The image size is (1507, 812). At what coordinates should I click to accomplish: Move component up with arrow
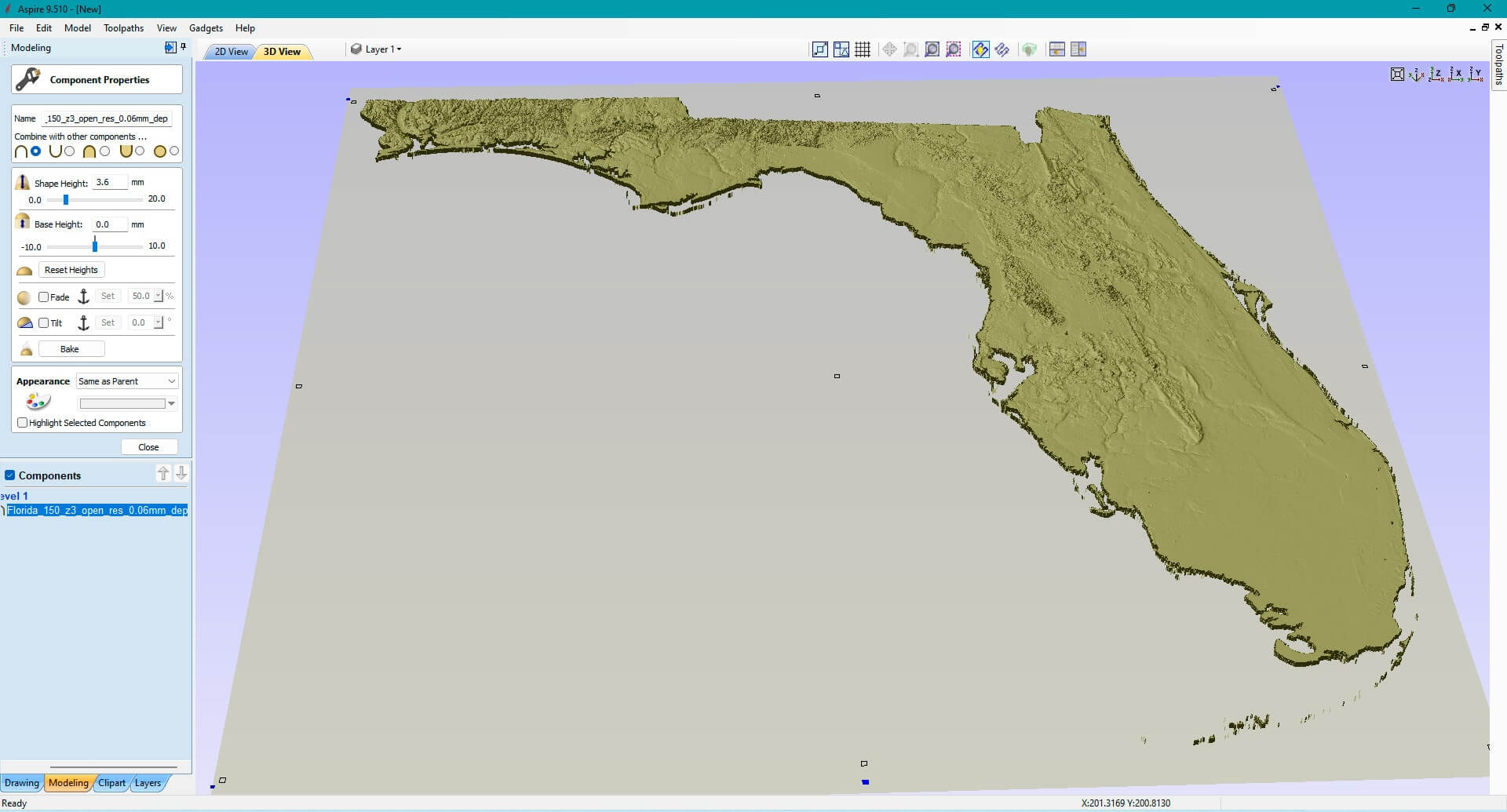pyautogui.click(x=163, y=473)
